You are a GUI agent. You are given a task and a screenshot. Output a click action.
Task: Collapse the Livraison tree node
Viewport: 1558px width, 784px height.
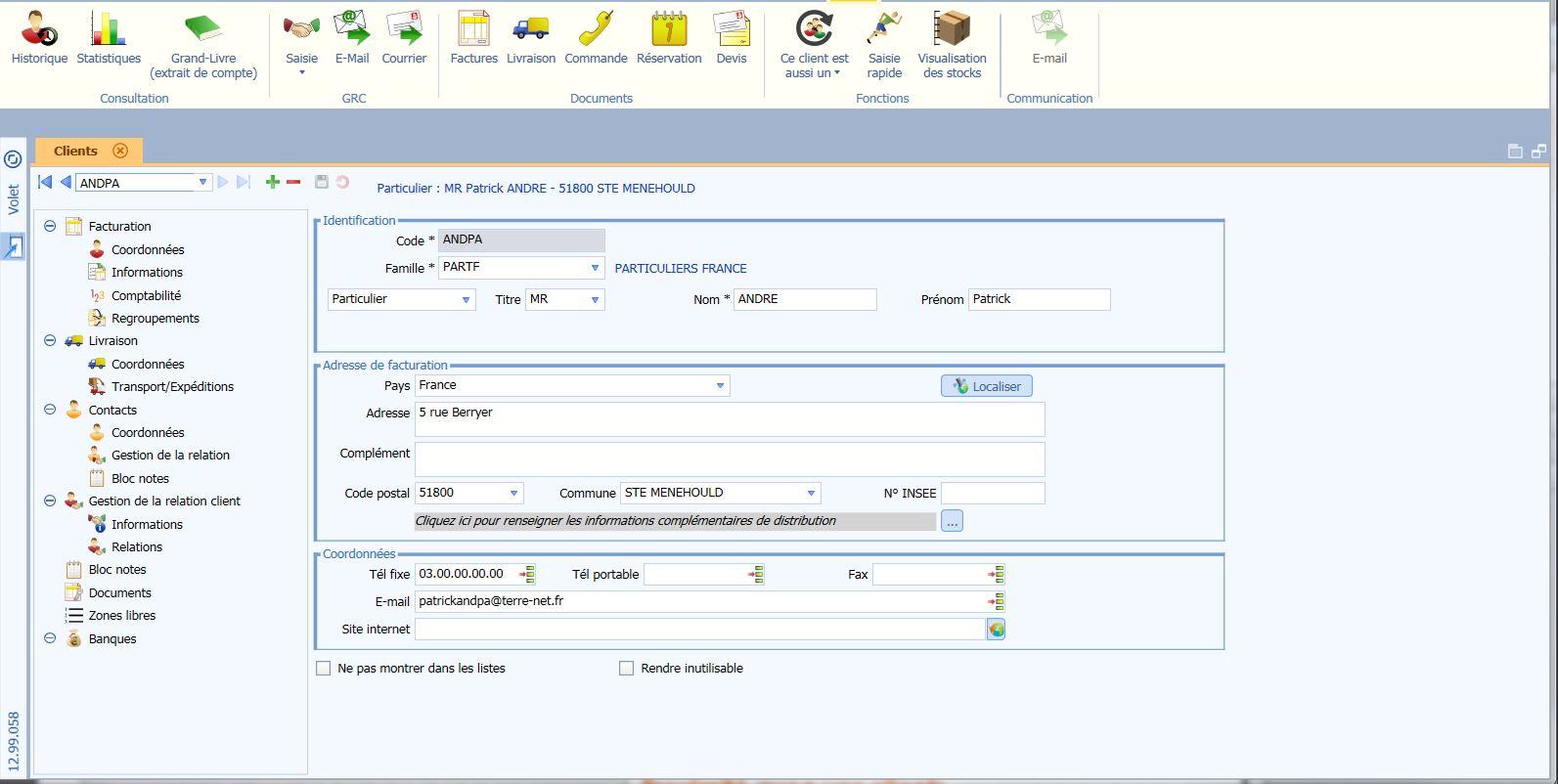50,341
